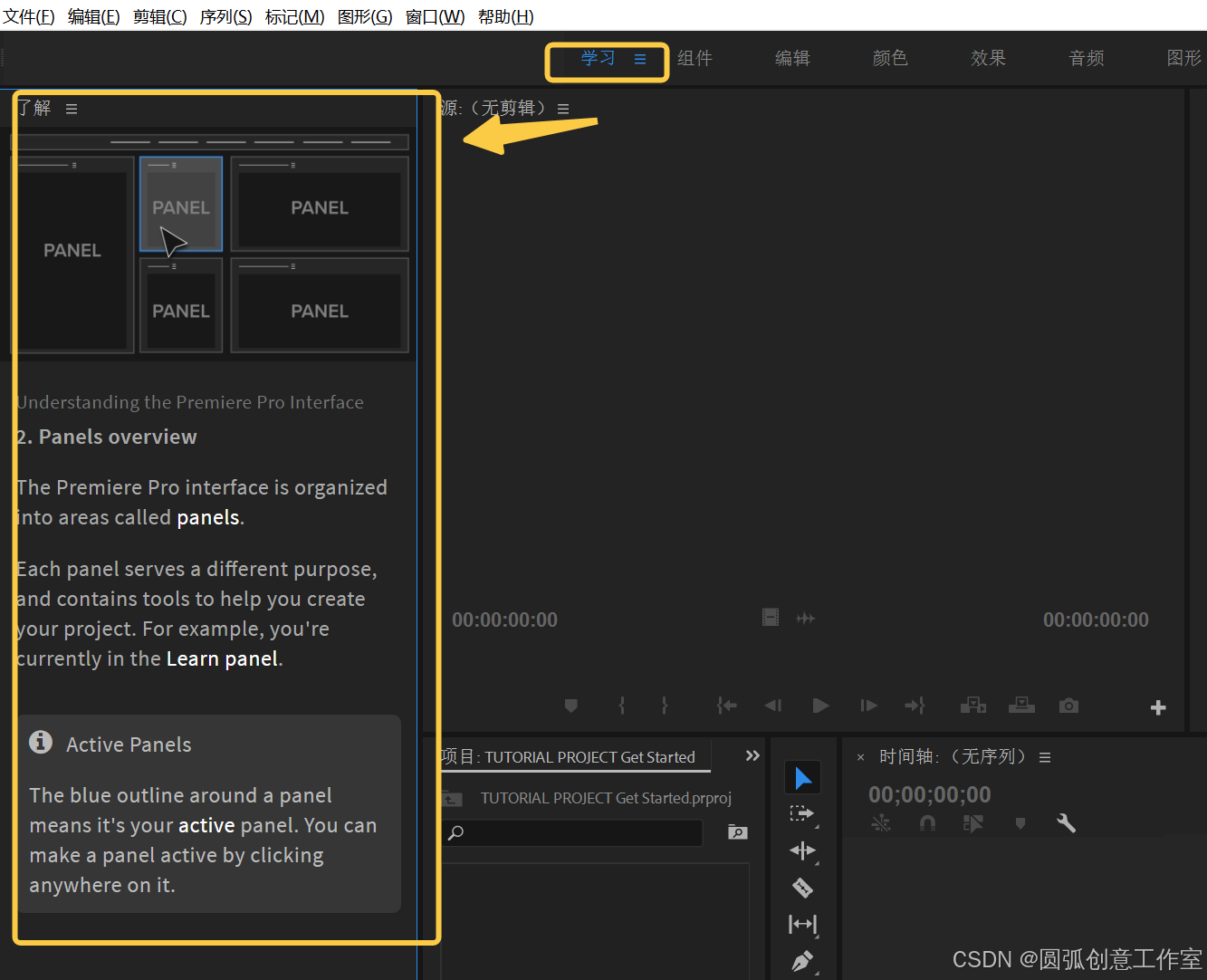Switch to the 音频 workspace
Viewport: 1207px width, 980px height.
[x=1087, y=58]
